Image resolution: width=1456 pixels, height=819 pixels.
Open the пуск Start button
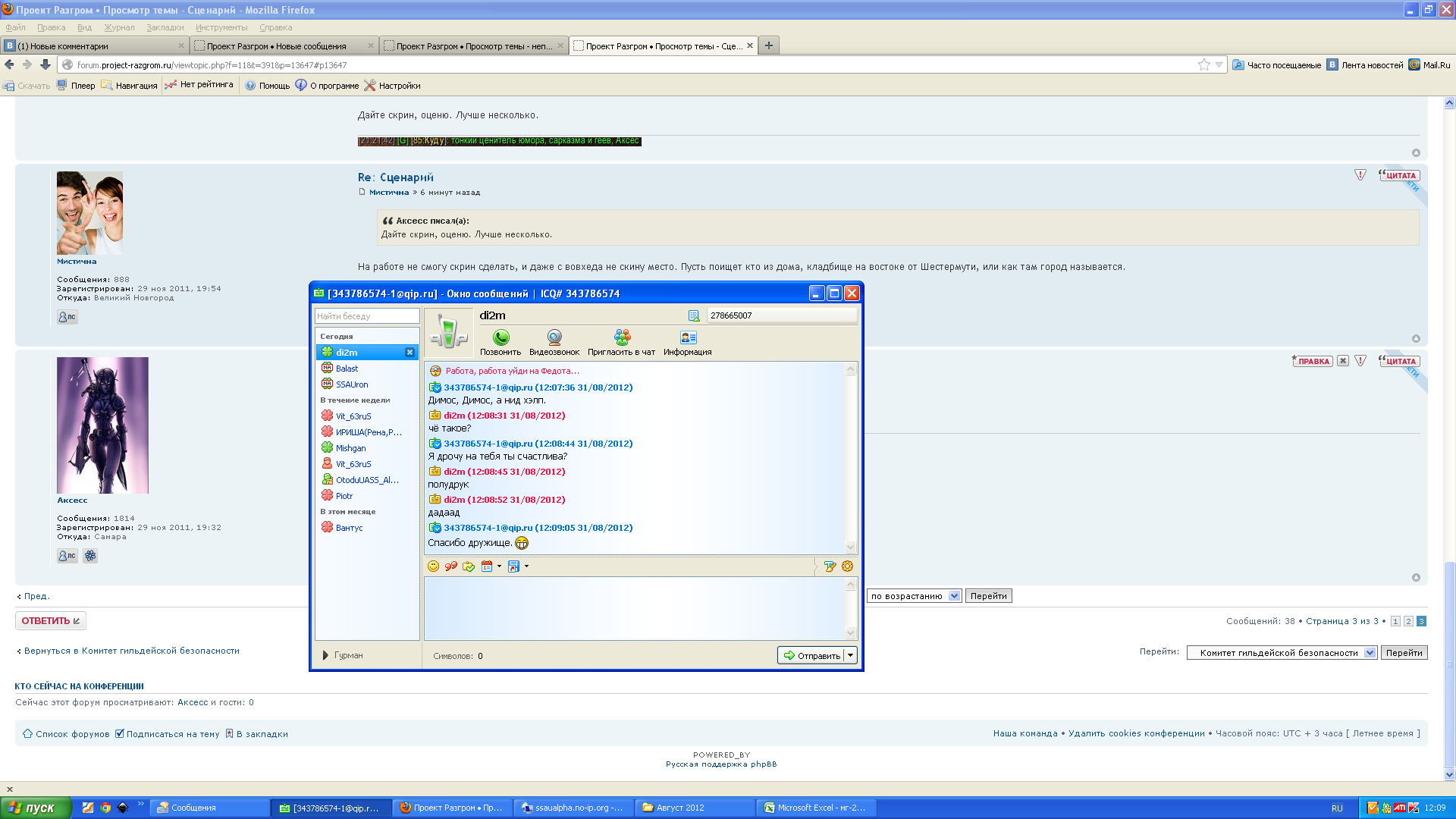(36, 808)
